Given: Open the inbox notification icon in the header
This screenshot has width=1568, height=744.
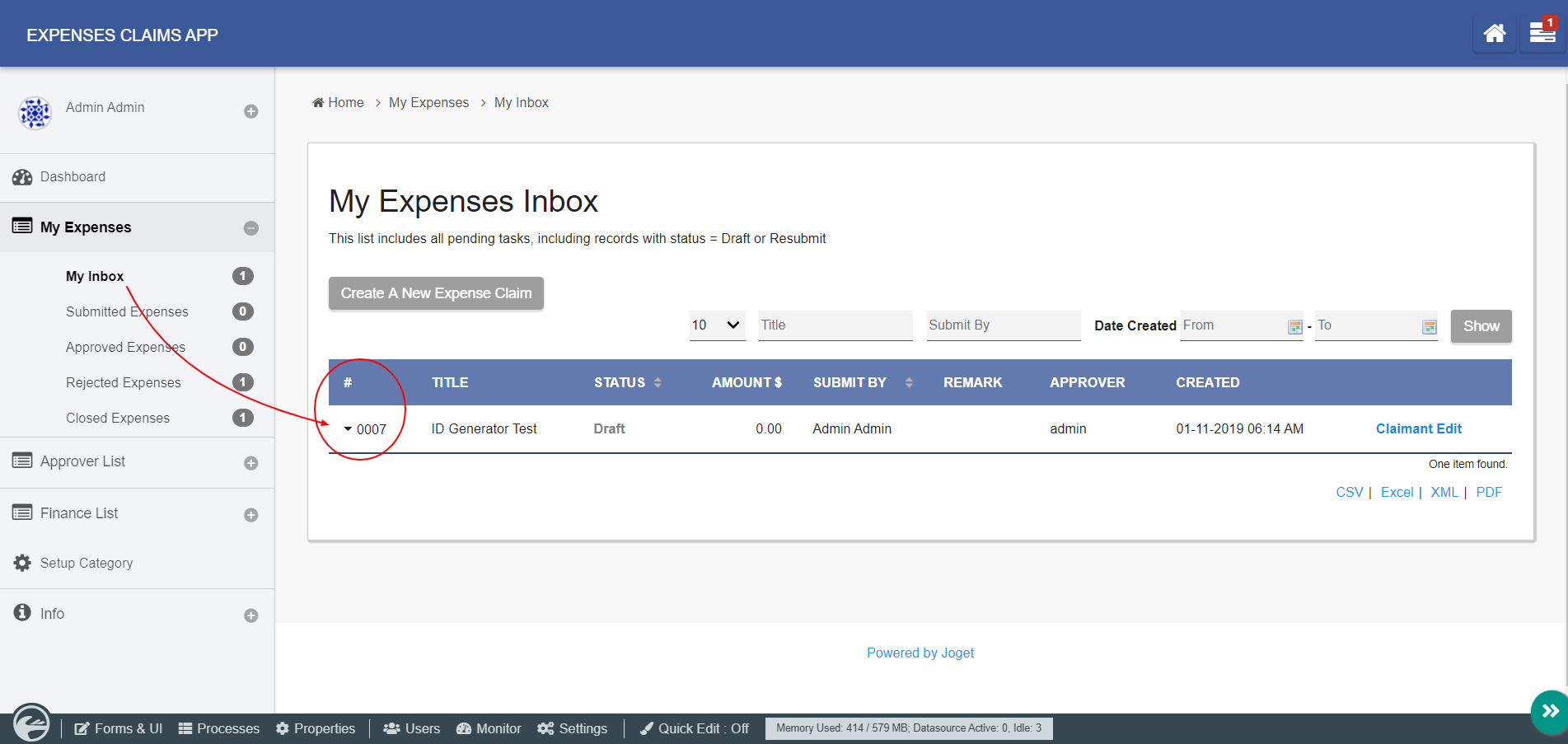Looking at the screenshot, I should coord(1542,34).
